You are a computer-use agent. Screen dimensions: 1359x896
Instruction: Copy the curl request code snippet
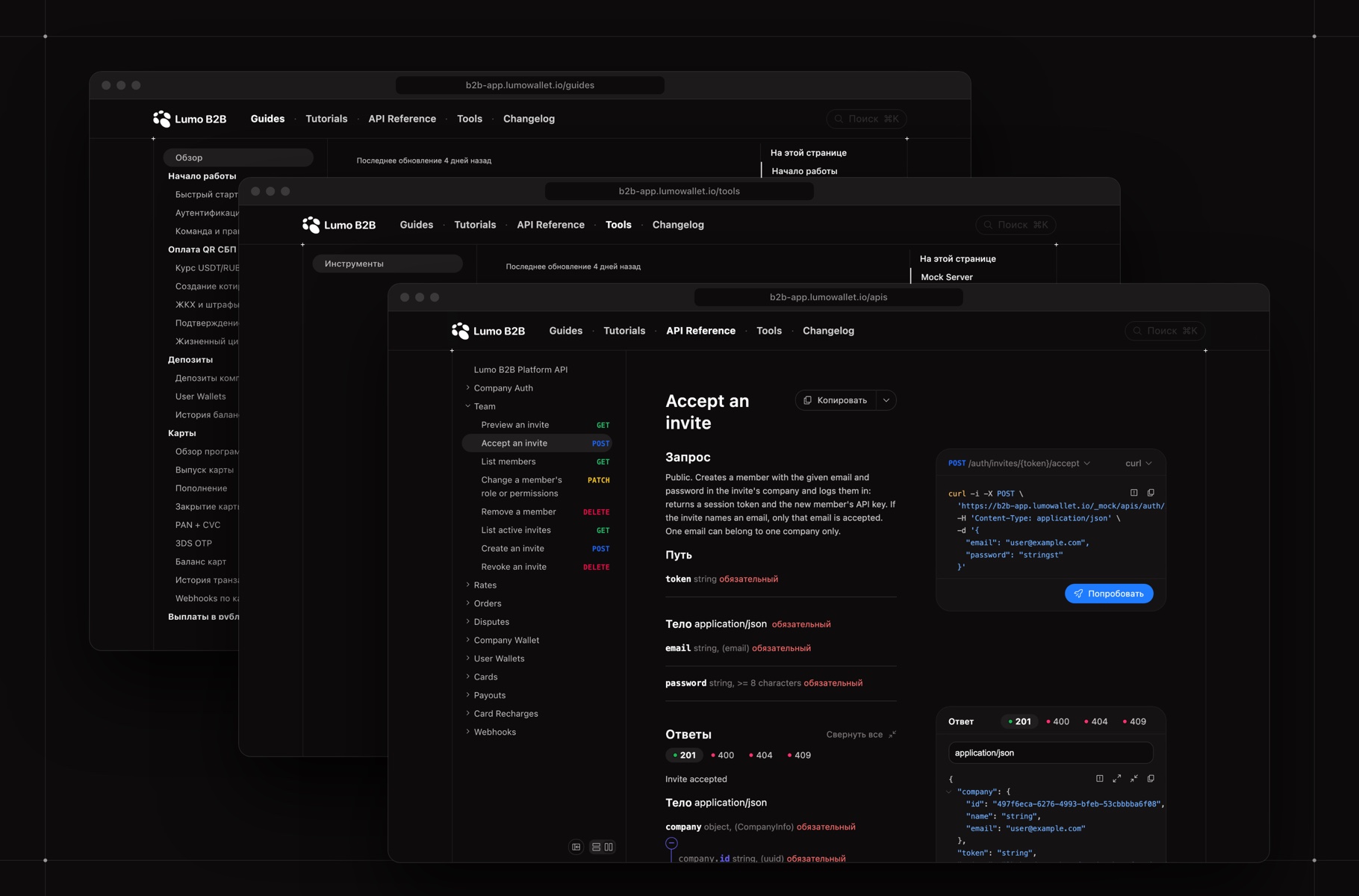coord(1151,493)
